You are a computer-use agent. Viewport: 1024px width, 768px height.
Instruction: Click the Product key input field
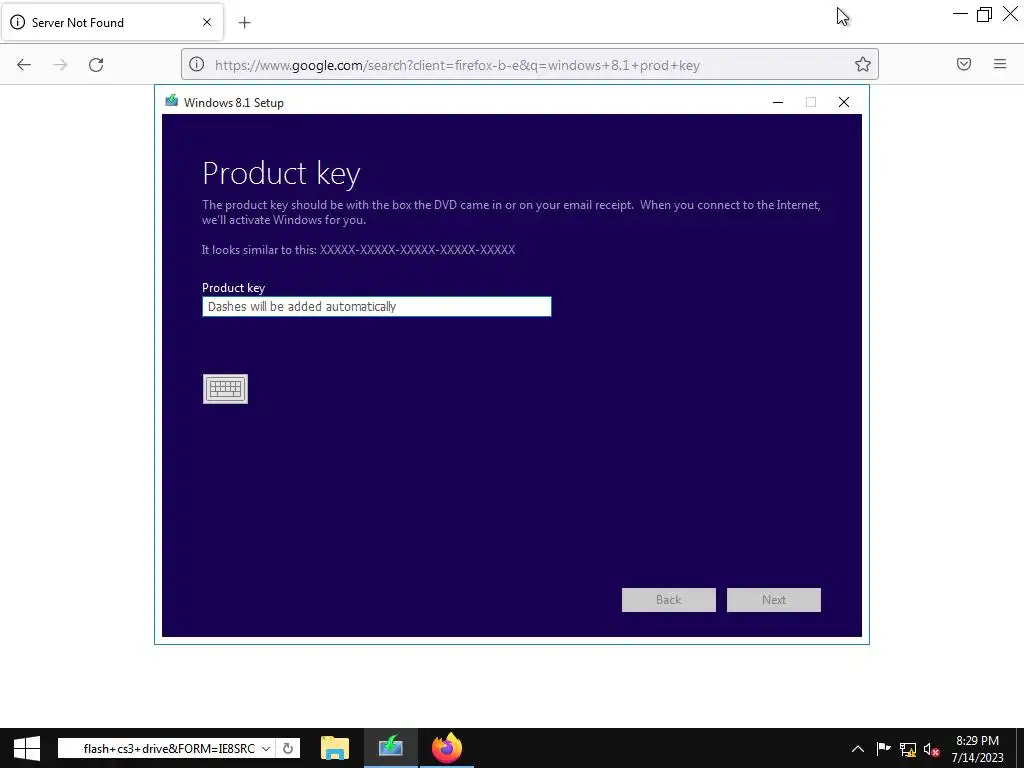tap(377, 306)
